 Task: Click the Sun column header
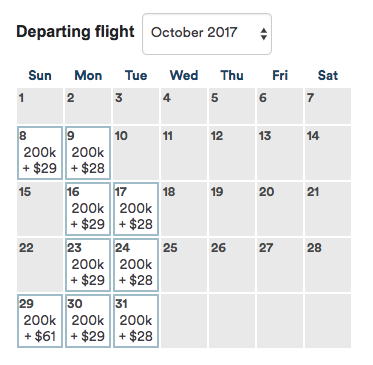40,75
